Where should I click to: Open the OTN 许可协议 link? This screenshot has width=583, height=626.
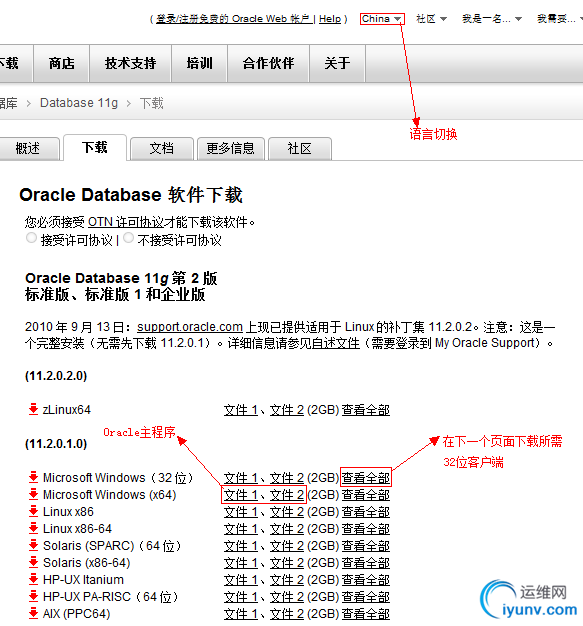[126, 222]
